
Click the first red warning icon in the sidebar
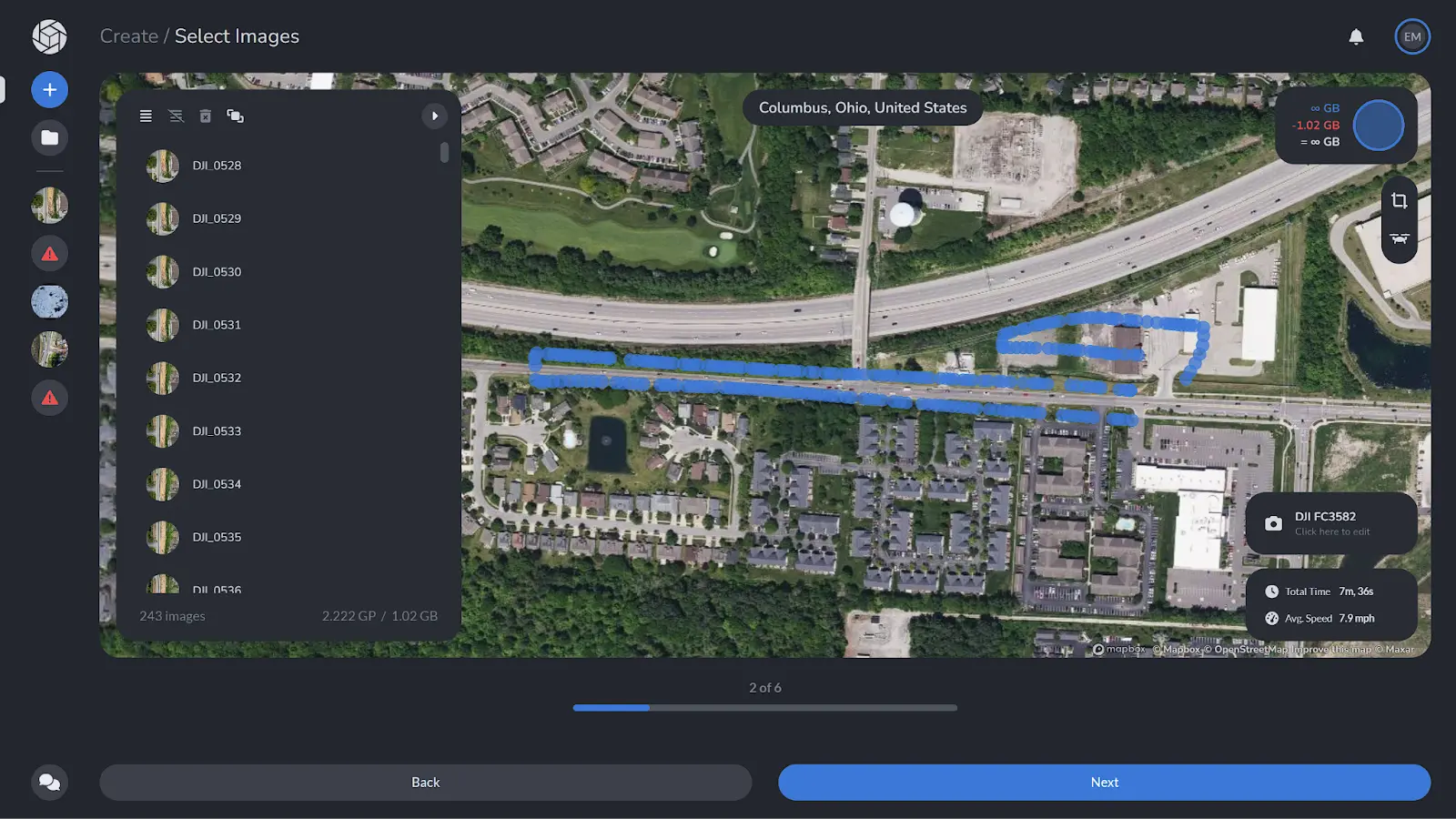click(x=49, y=253)
